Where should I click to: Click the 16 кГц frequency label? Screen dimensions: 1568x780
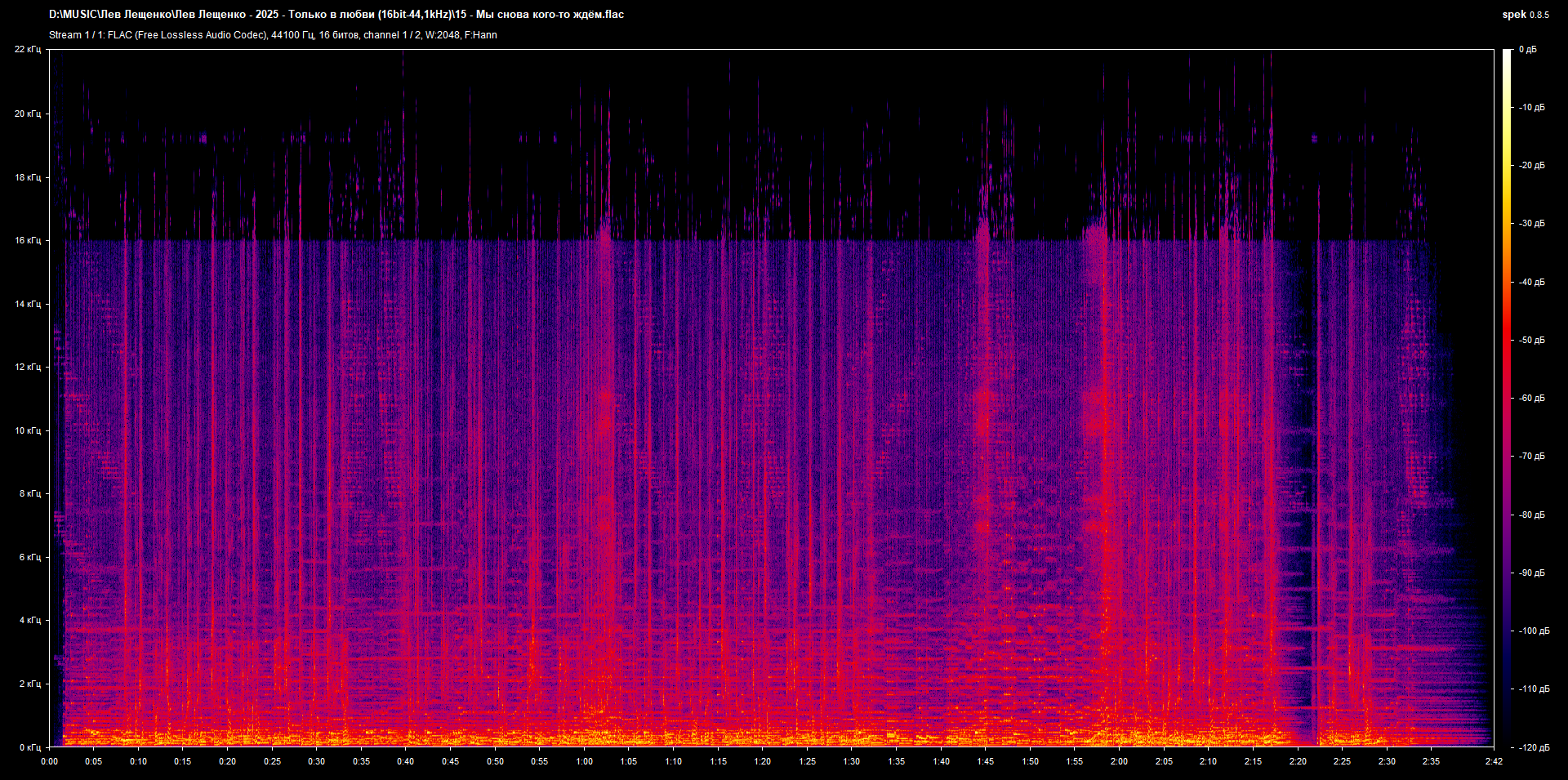pos(28,240)
